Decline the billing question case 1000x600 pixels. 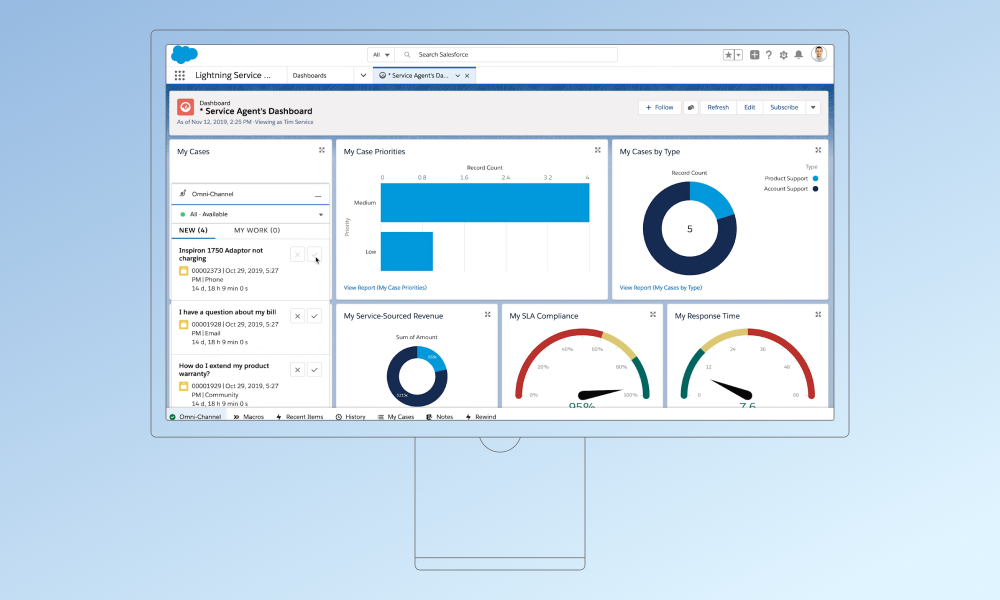[297, 316]
